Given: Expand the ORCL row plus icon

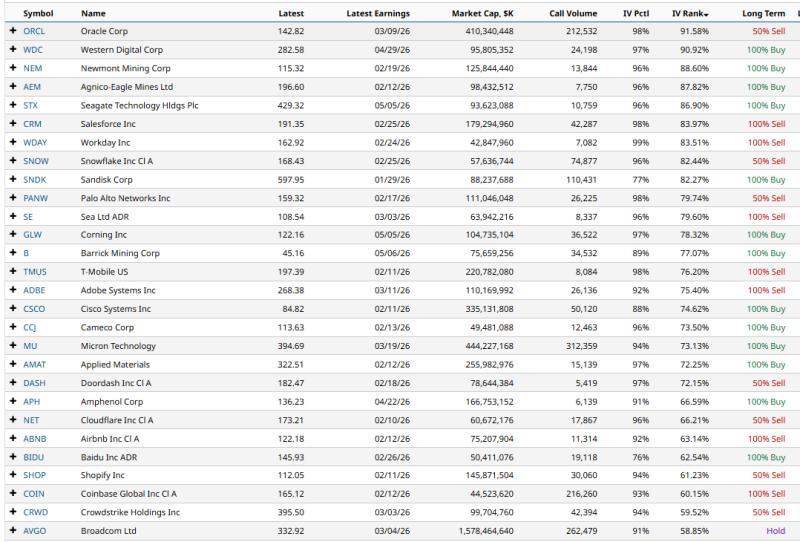Looking at the screenshot, I should coord(13,32).
